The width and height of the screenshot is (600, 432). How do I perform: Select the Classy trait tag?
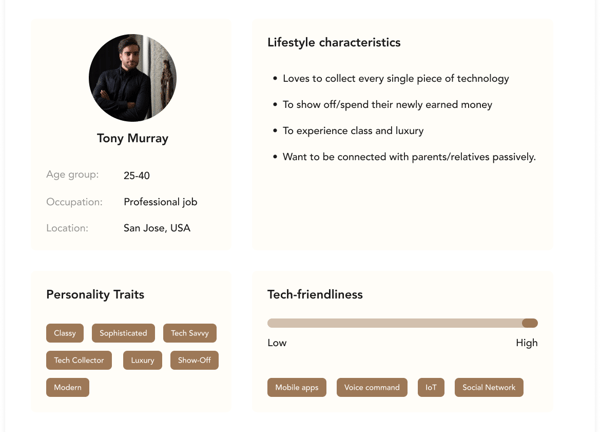coord(65,333)
